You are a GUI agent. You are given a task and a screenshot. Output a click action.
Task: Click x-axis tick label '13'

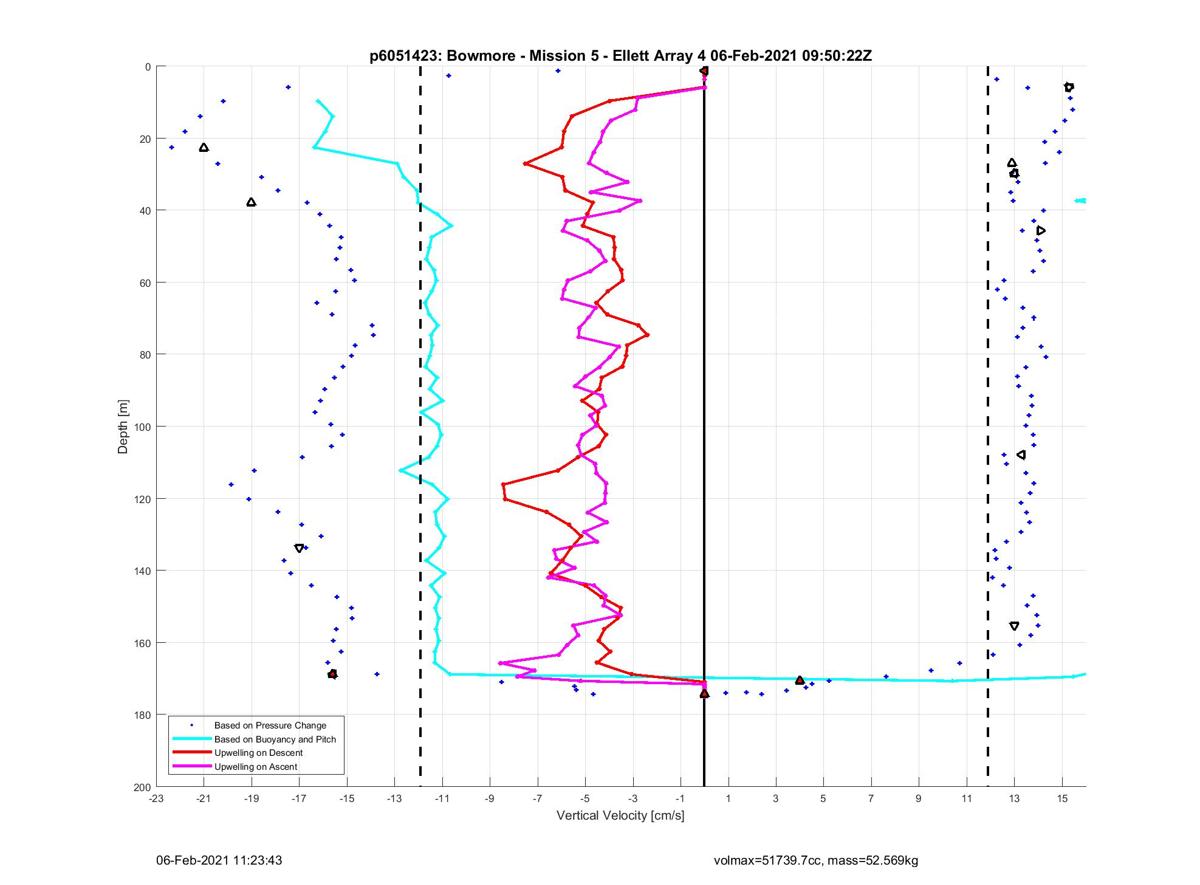(1014, 798)
